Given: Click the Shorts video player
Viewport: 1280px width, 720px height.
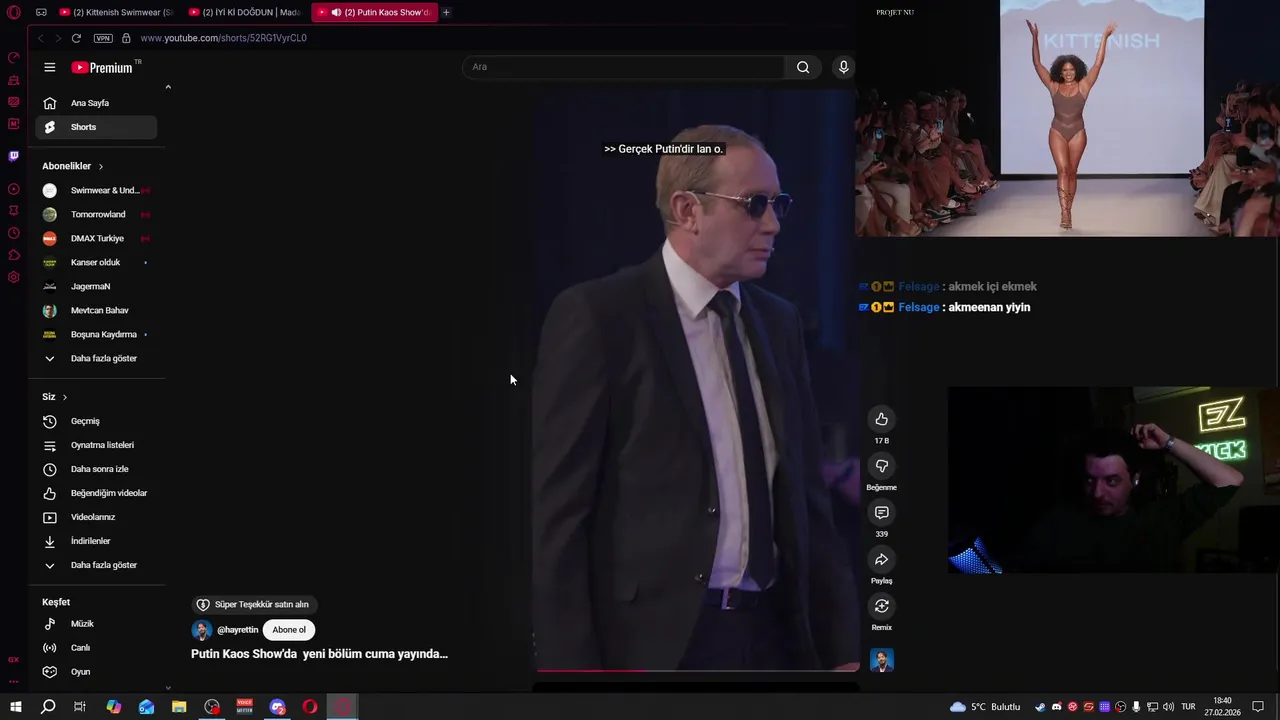Looking at the screenshot, I should (x=696, y=380).
